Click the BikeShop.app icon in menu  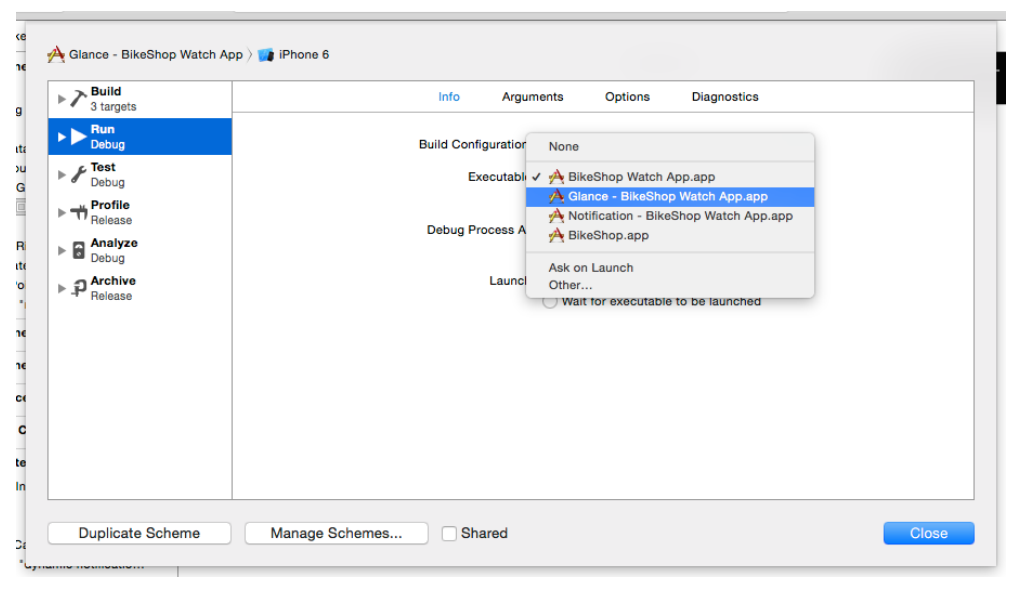[557, 235]
